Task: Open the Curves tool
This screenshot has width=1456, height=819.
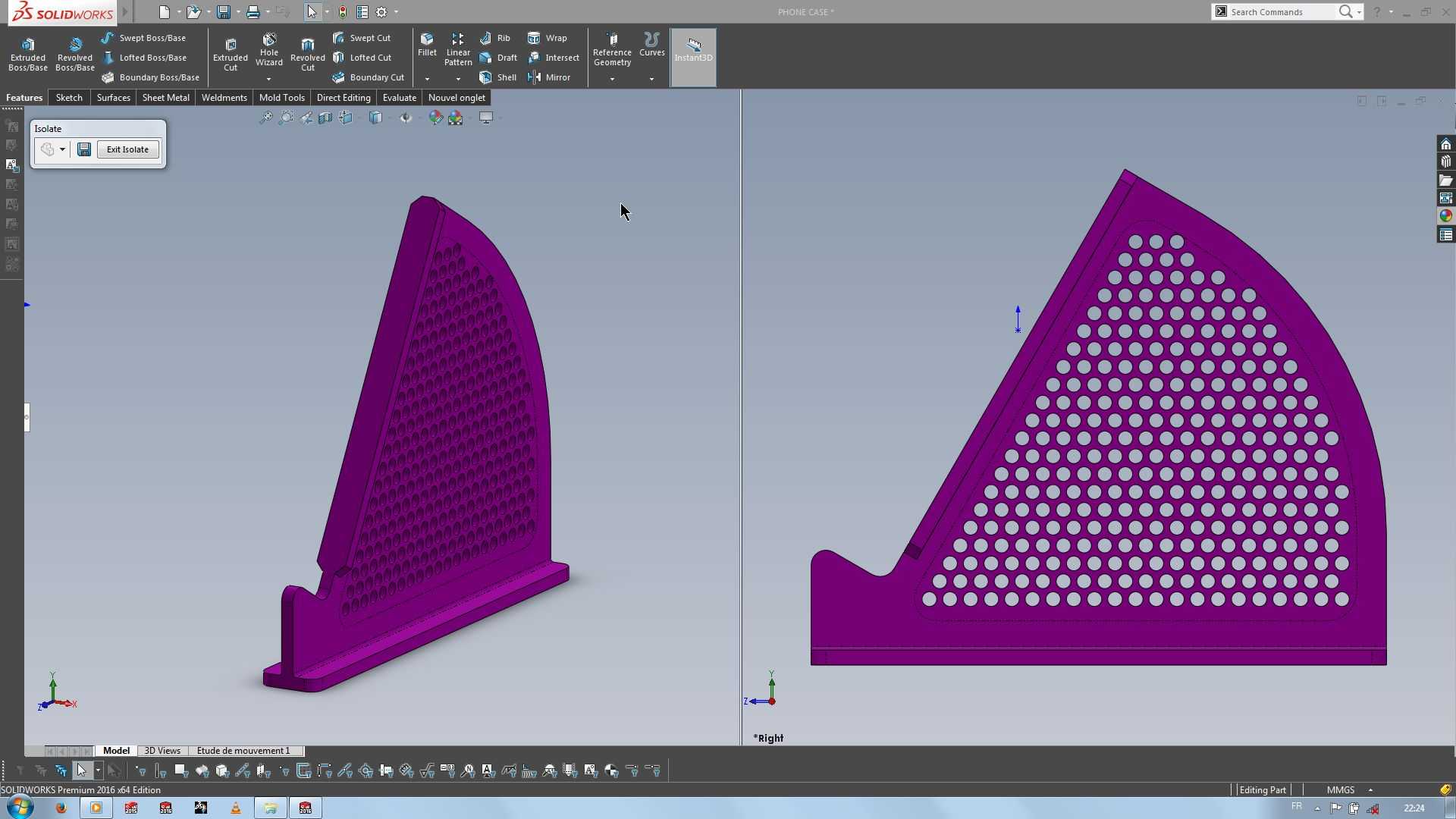Action: [x=651, y=45]
